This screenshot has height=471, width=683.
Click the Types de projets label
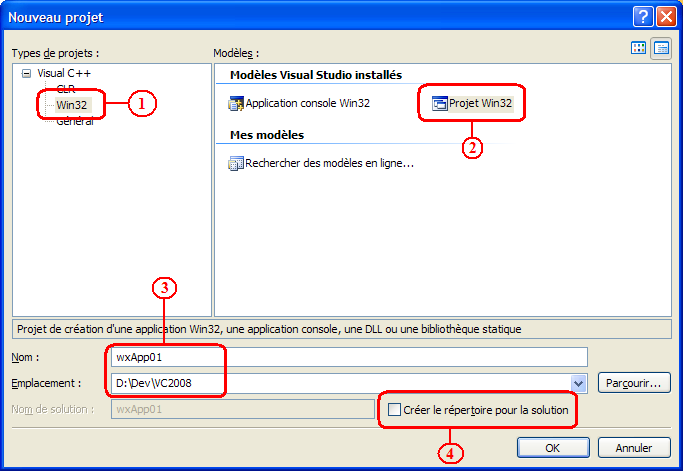pos(55,53)
